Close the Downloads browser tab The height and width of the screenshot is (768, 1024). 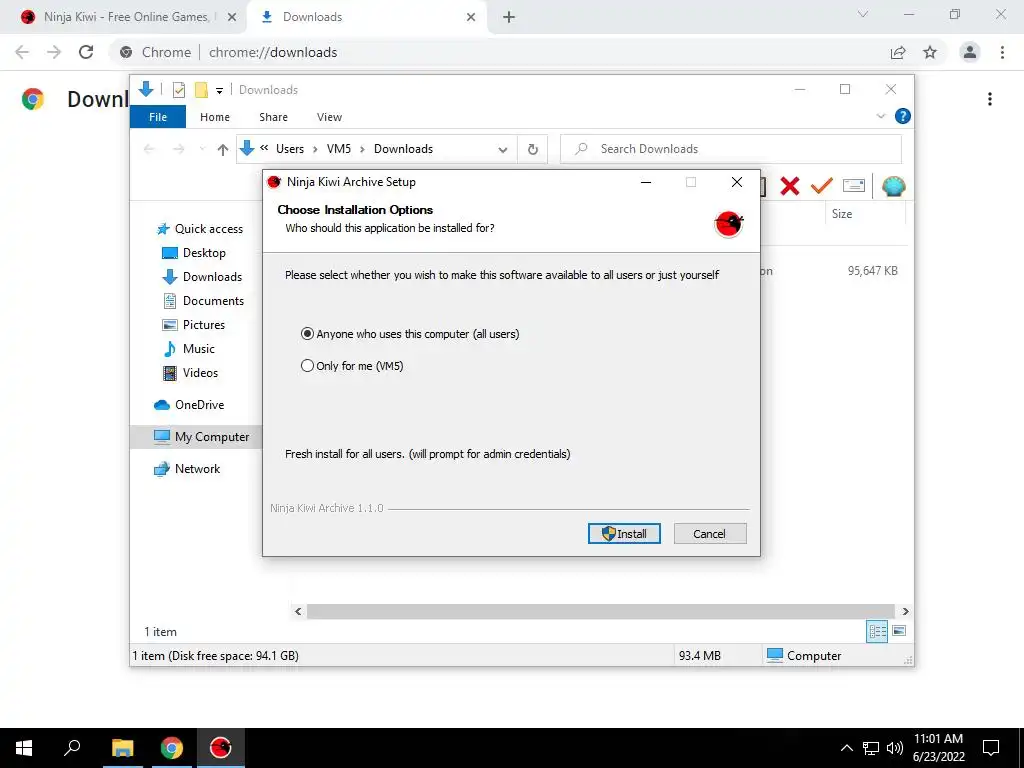(x=471, y=17)
